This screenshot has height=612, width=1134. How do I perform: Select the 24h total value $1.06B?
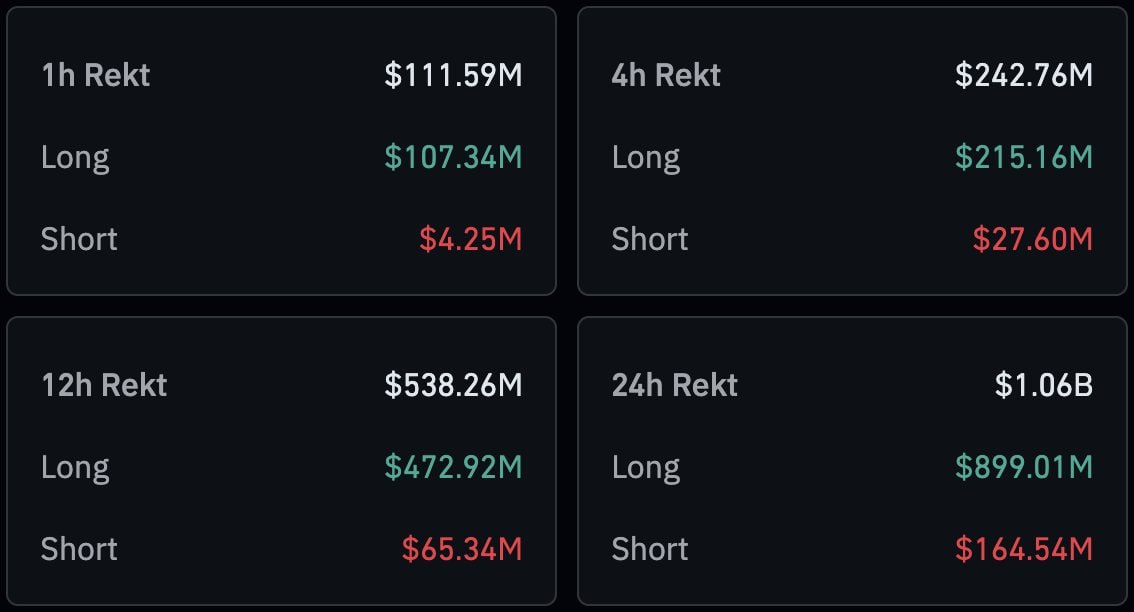pos(1043,385)
